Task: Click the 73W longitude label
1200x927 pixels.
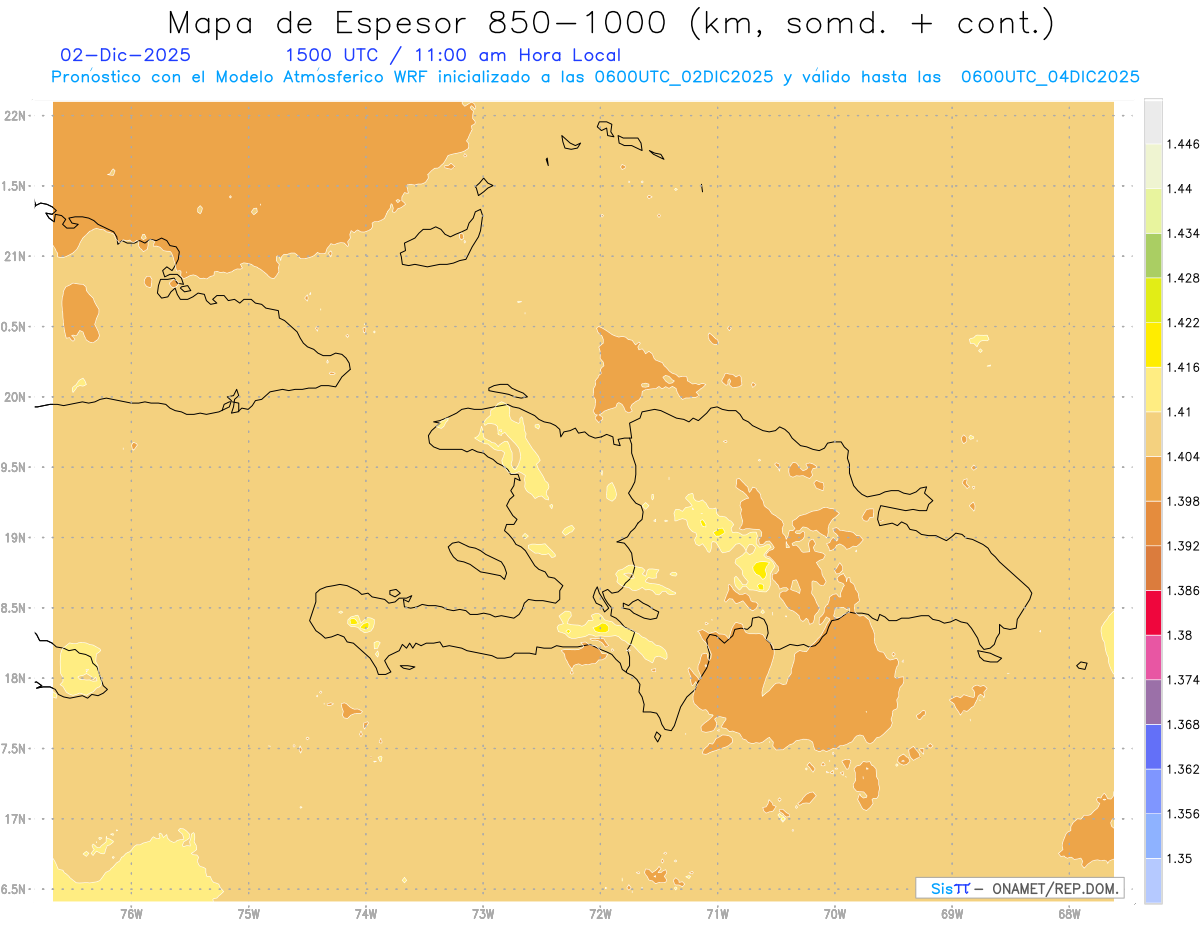Action: (483, 914)
